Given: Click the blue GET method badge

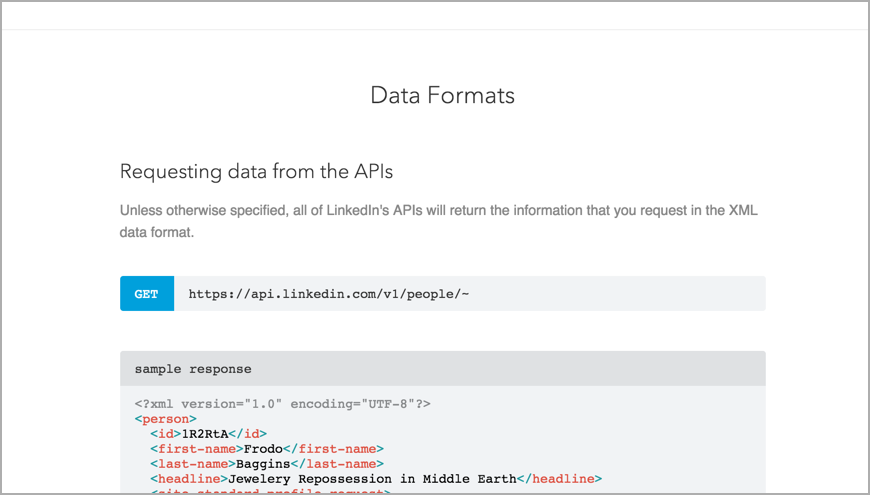Looking at the screenshot, I should pos(146,294).
